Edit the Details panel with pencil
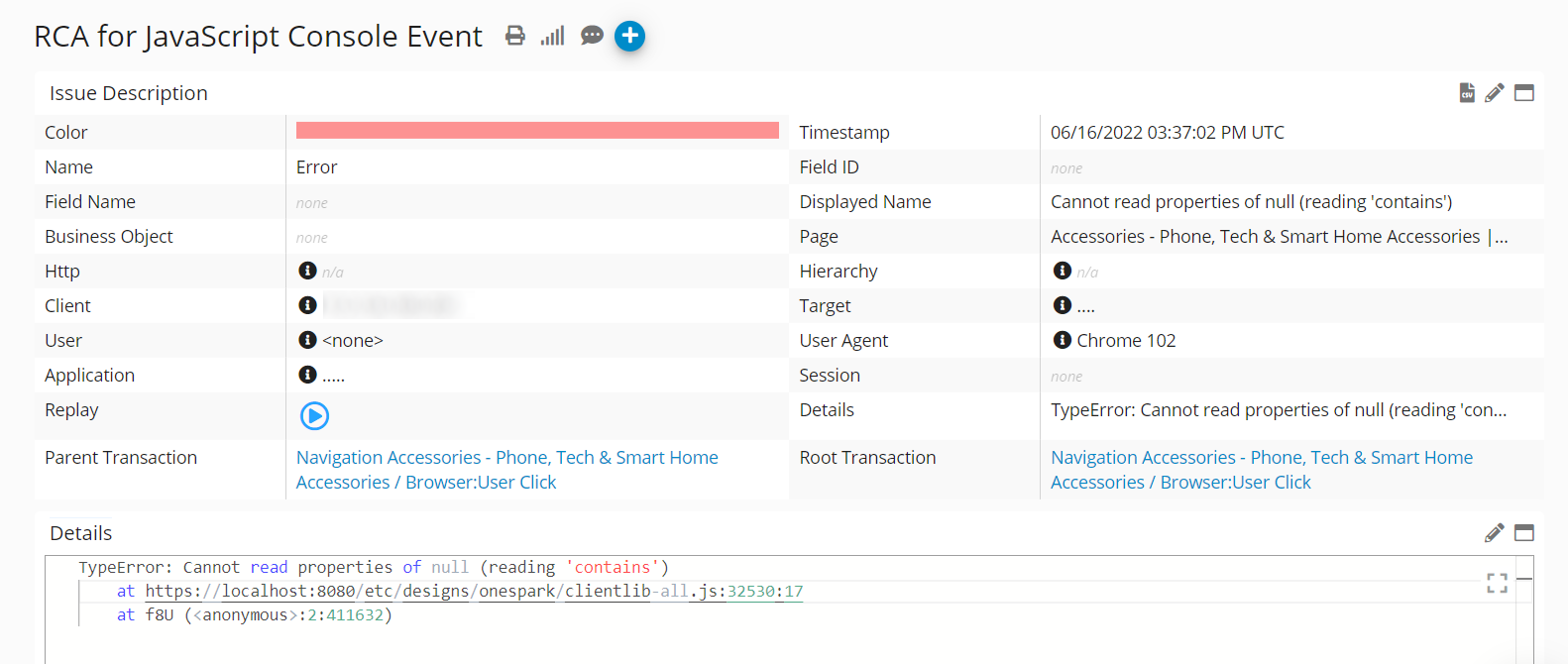 click(1495, 533)
